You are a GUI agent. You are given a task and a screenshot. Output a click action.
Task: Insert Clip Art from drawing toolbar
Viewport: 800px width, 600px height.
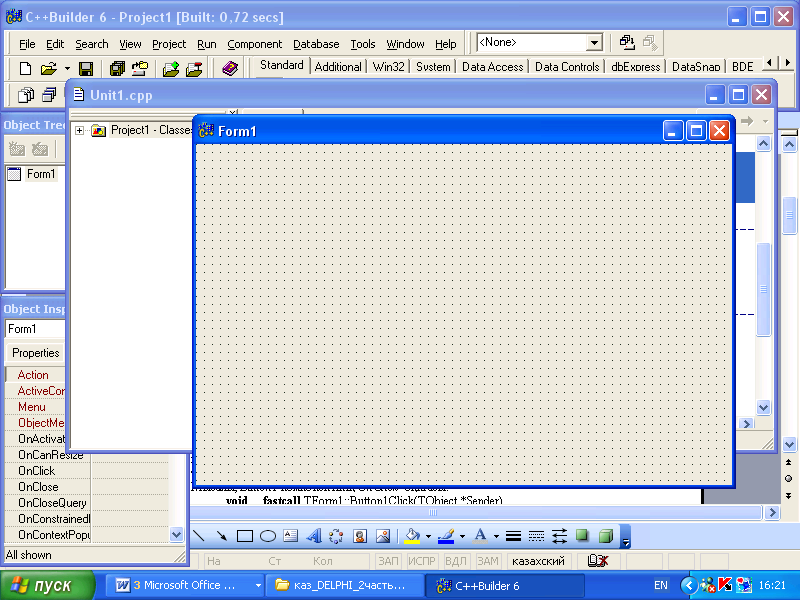[360, 536]
